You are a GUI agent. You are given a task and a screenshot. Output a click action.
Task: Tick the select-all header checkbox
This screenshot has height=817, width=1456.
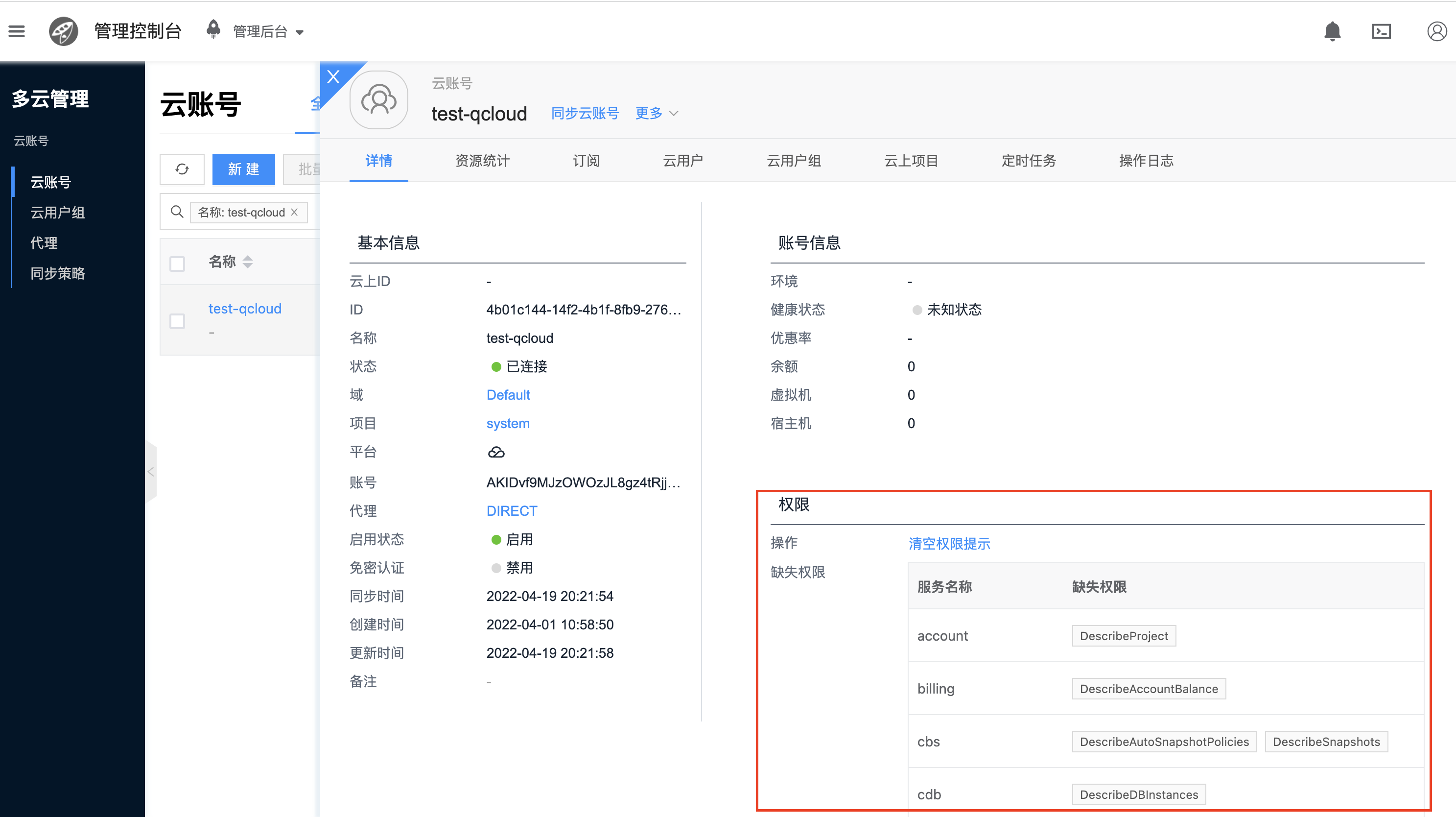[178, 264]
